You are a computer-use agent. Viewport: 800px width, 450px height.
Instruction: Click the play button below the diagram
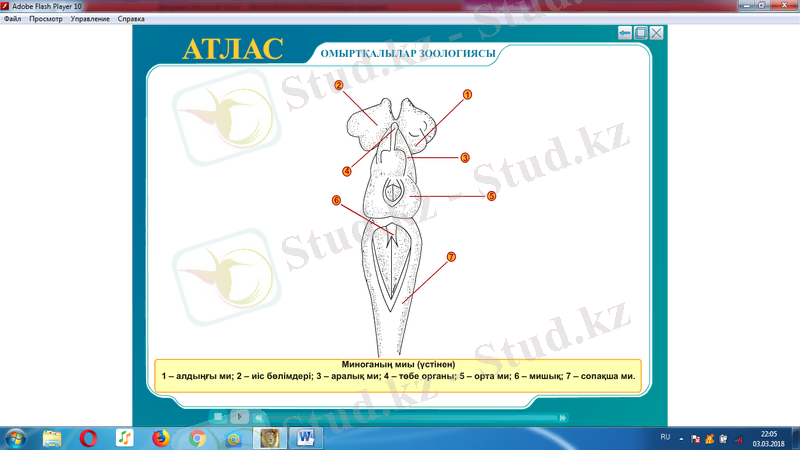coord(239,417)
